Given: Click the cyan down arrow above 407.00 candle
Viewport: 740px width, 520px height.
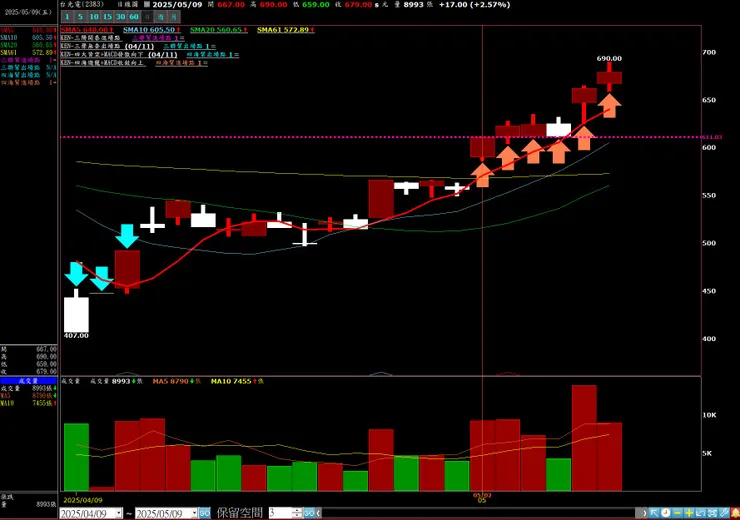Looking at the screenshot, I should (76, 274).
